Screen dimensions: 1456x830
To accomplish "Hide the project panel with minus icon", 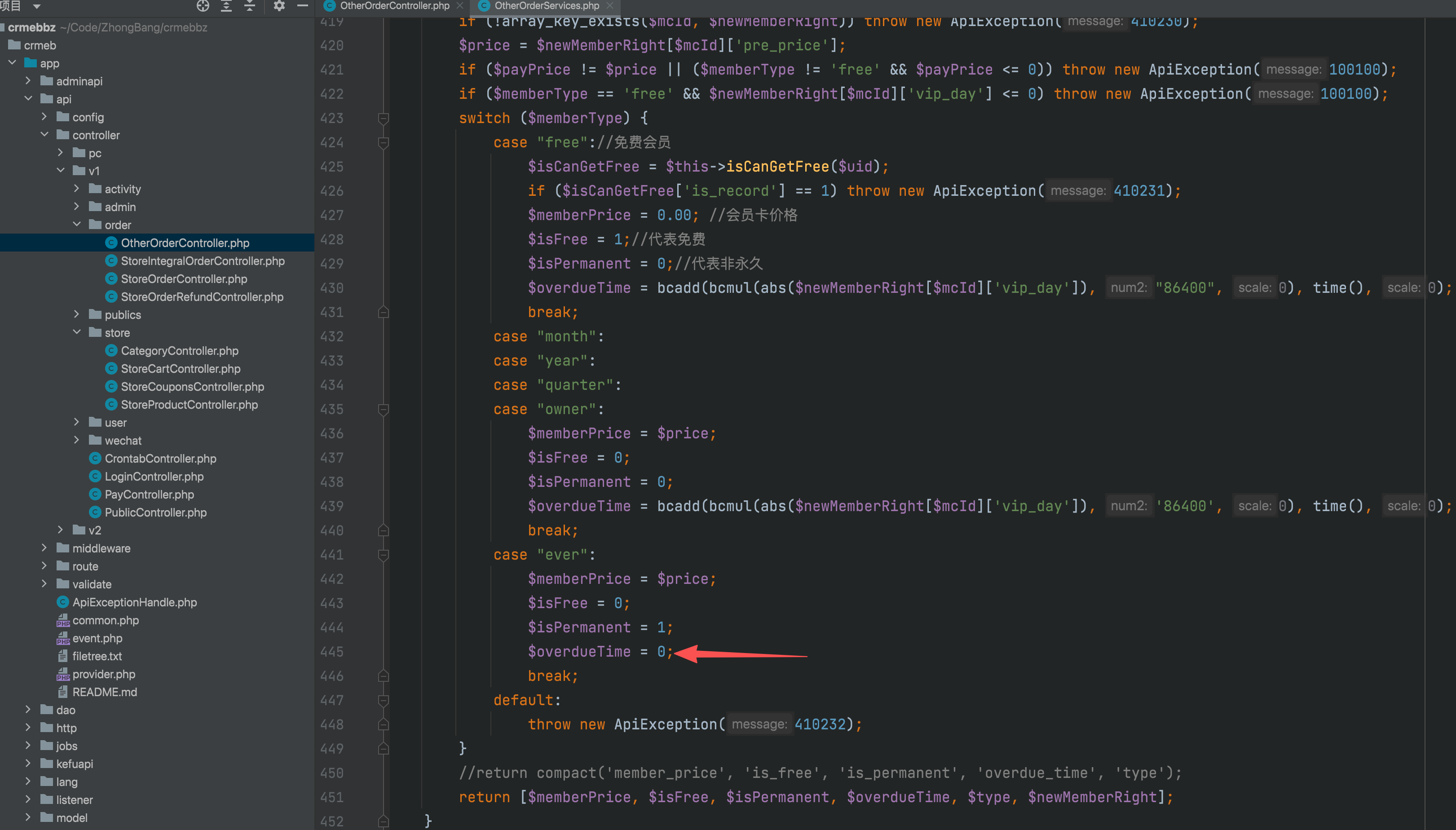I will (x=303, y=6).
